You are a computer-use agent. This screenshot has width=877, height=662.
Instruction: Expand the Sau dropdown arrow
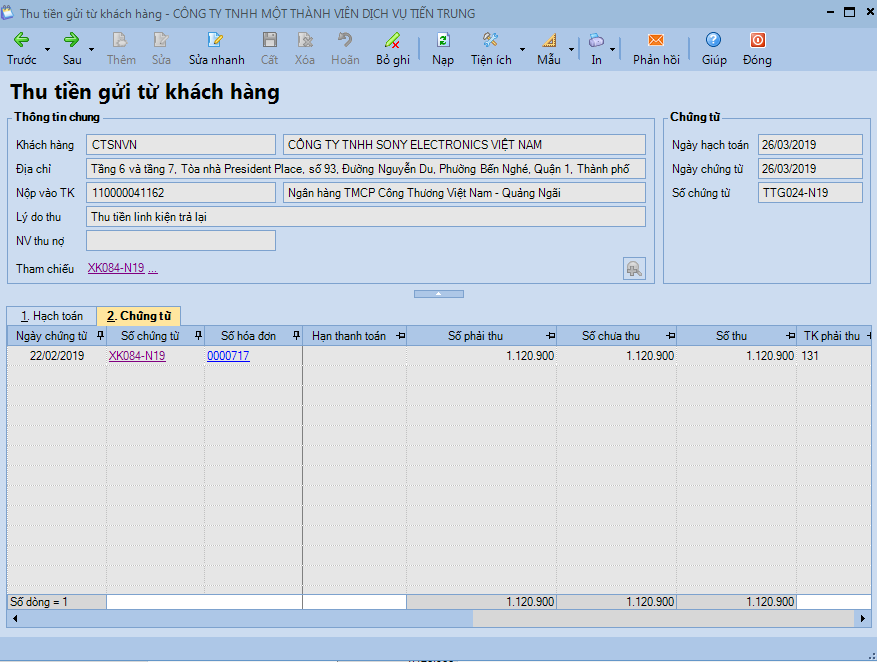pyautogui.click(x=91, y=49)
